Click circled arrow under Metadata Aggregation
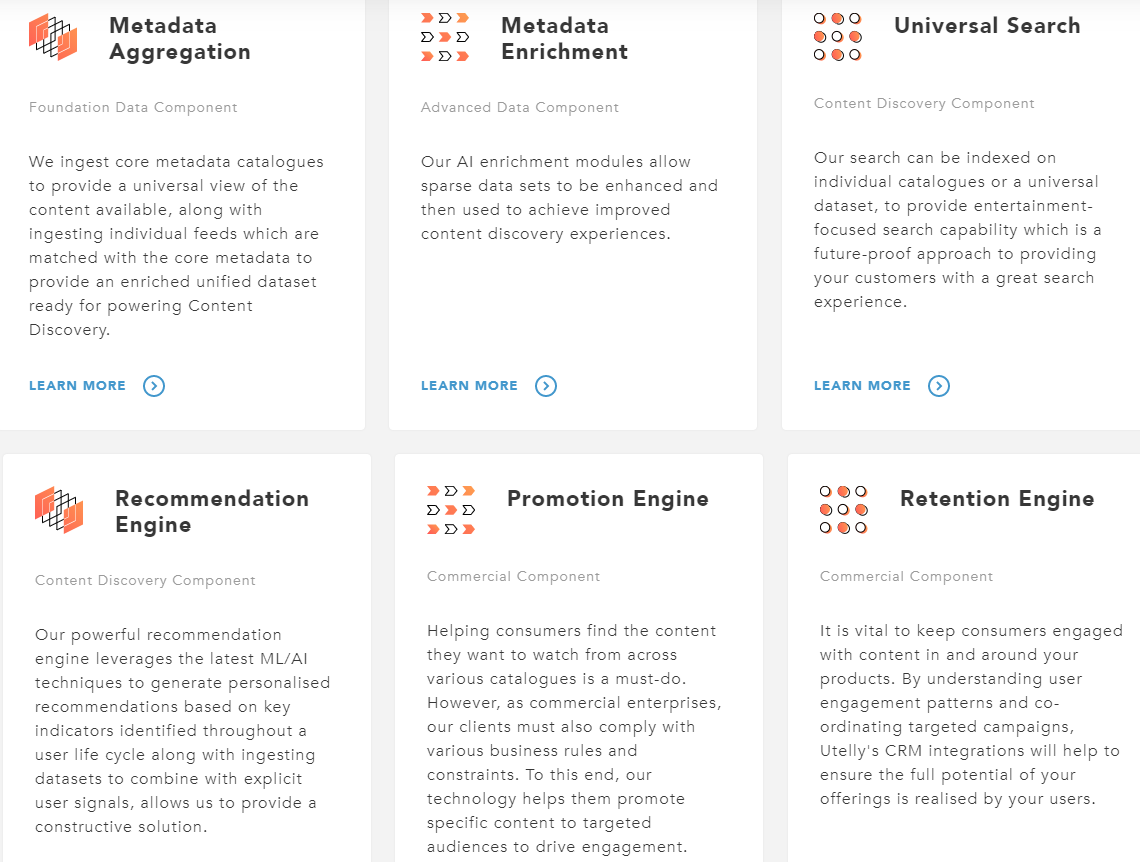The width and height of the screenshot is (1140, 862). (154, 386)
